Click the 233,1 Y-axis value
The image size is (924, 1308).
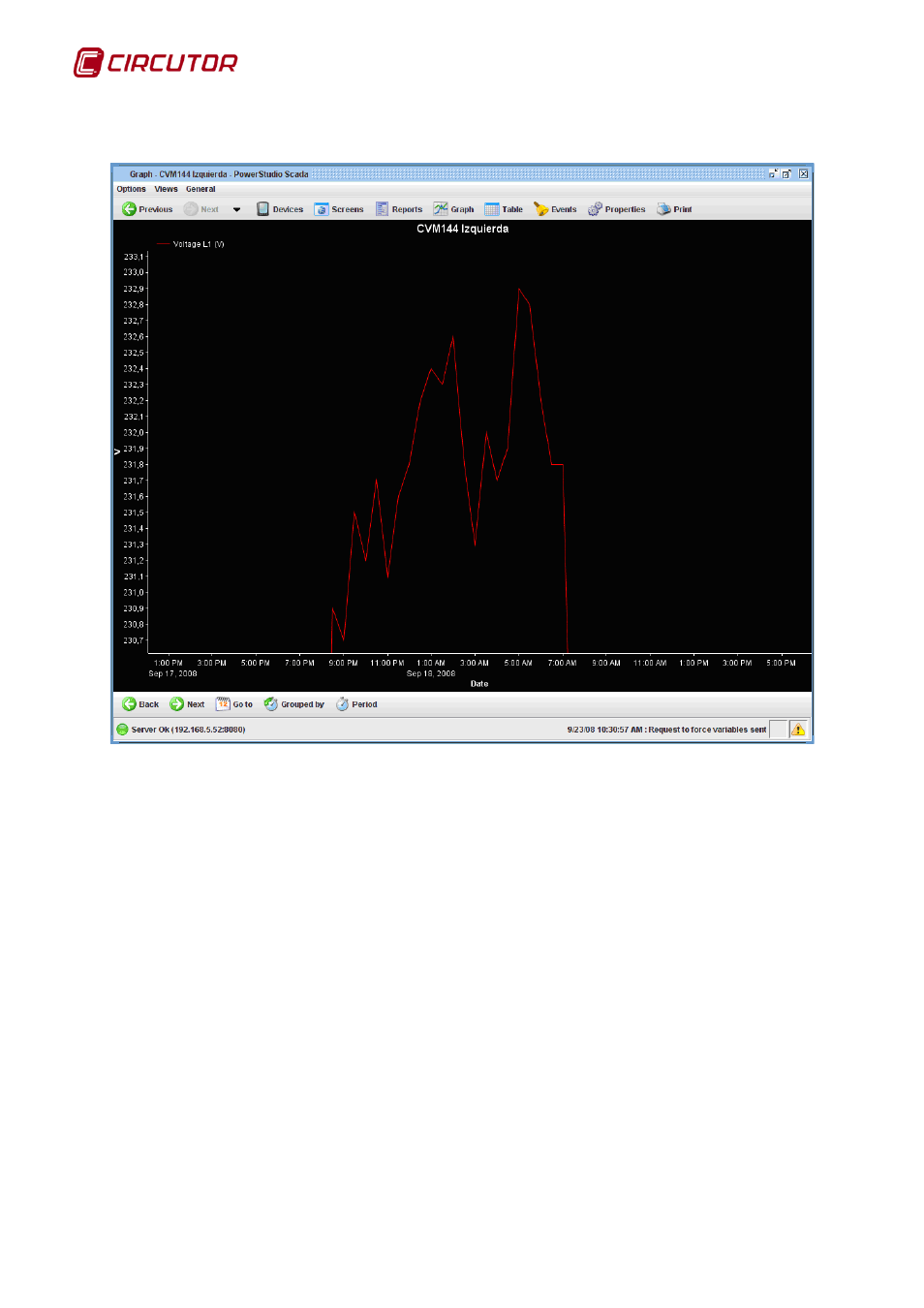coord(133,257)
